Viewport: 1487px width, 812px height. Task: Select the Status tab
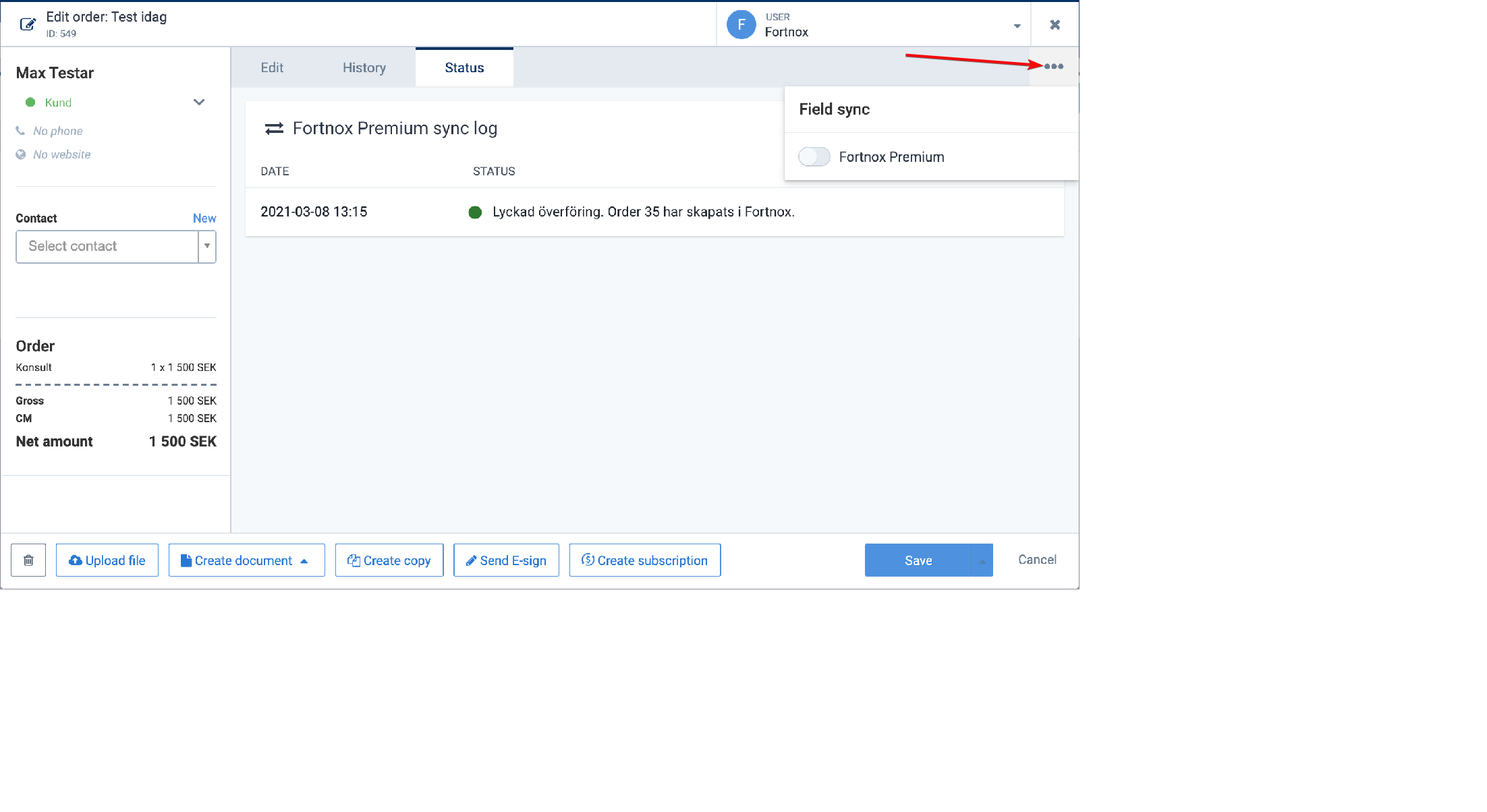(x=464, y=67)
